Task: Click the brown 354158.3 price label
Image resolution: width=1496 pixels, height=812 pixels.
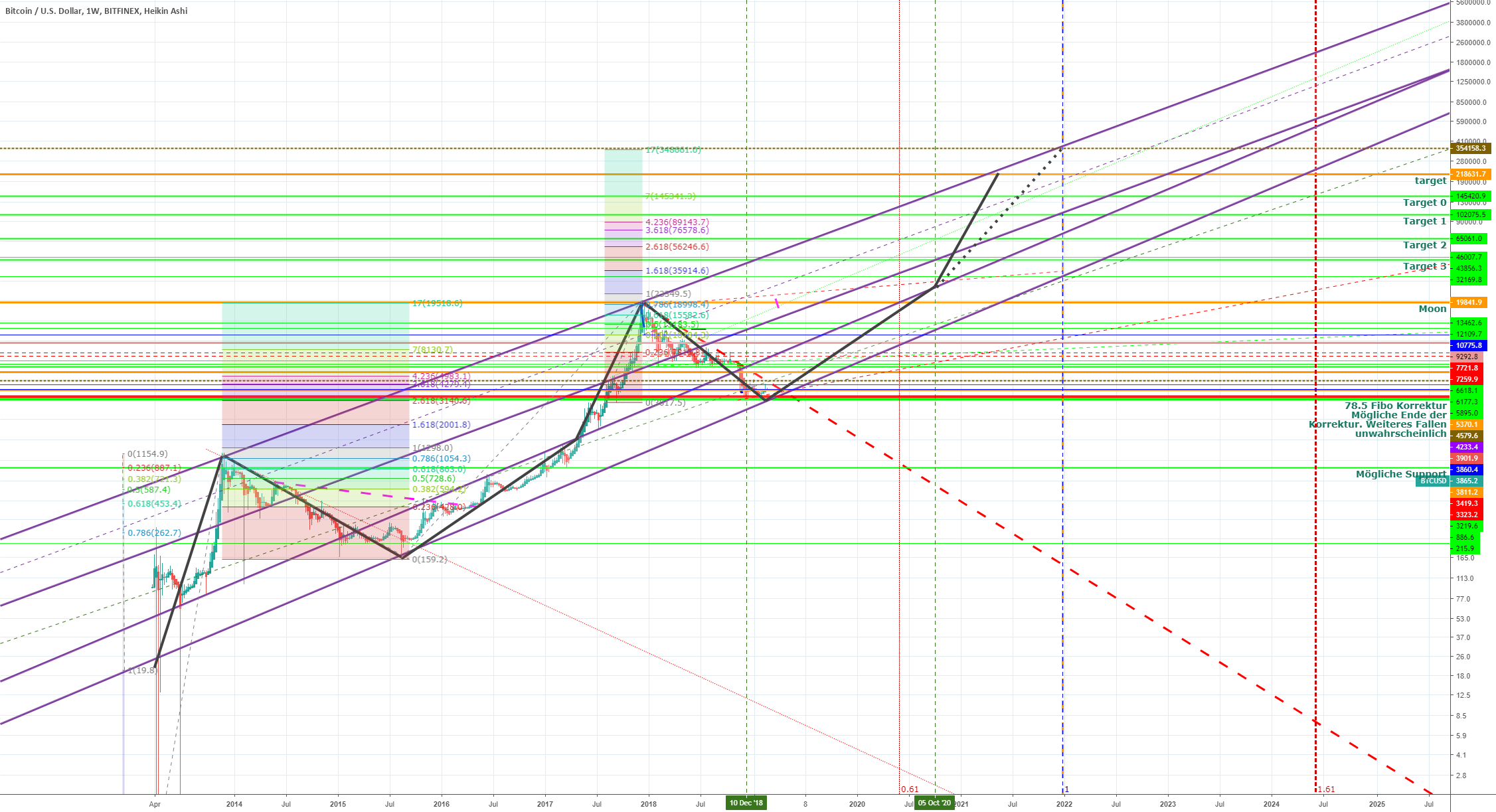Action: point(1470,148)
